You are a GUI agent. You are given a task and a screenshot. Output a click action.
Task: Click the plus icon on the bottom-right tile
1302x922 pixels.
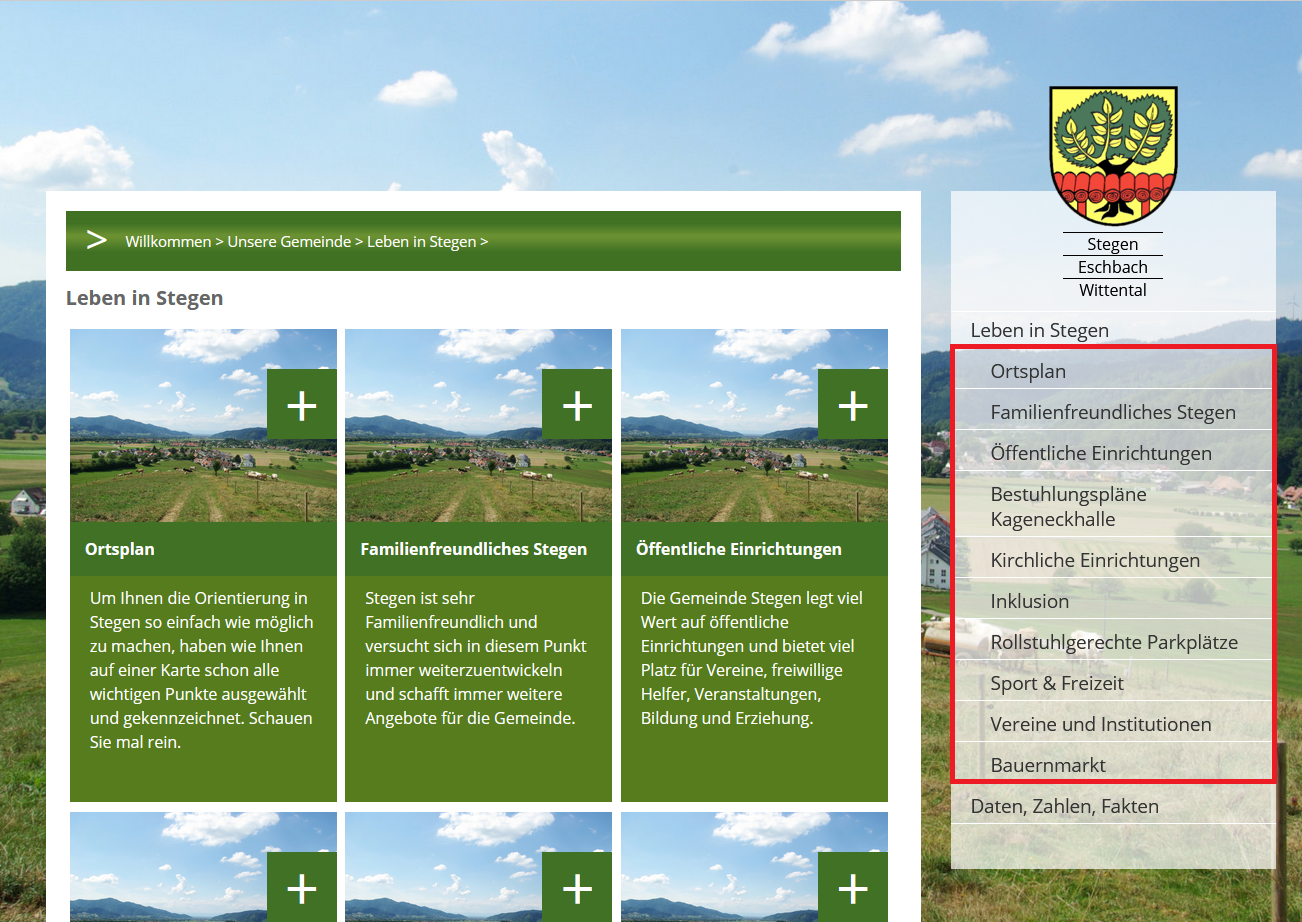tap(852, 885)
